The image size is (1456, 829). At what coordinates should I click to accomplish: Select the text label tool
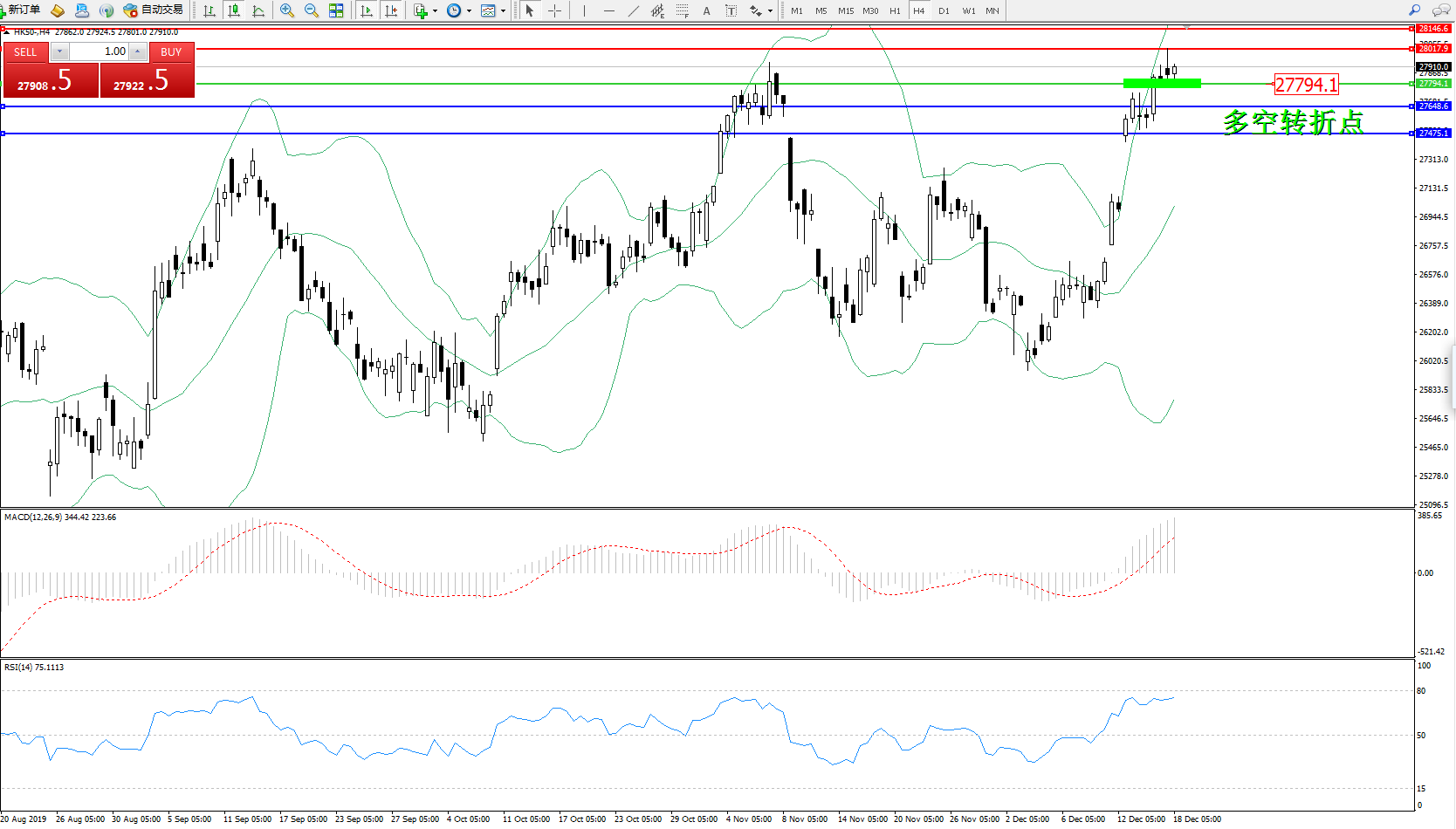[x=731, y=10]
